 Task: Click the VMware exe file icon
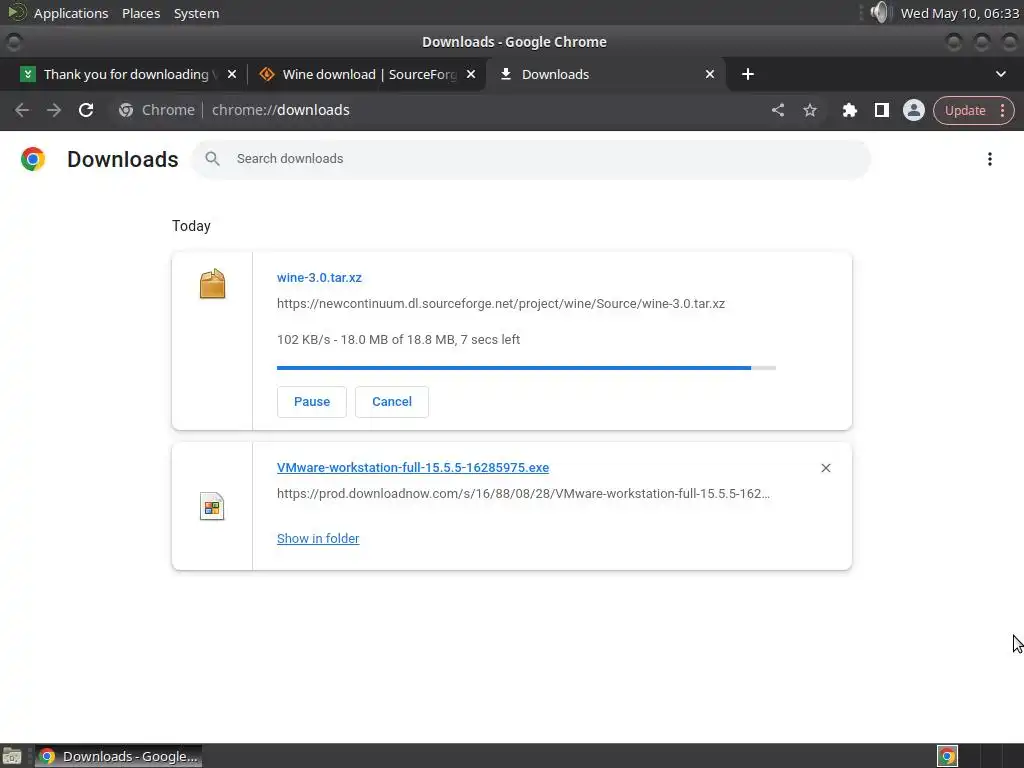pos(212,506)
